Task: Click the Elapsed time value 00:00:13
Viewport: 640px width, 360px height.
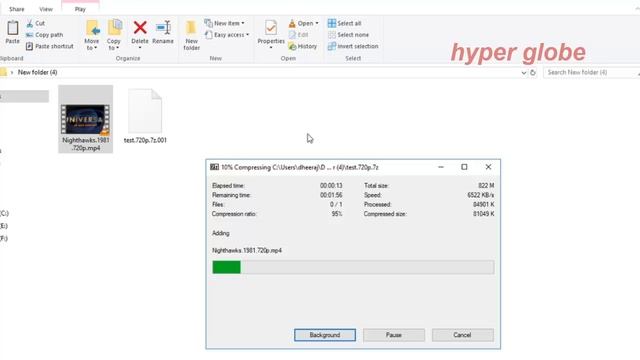Action: click(x=331, y=186)
